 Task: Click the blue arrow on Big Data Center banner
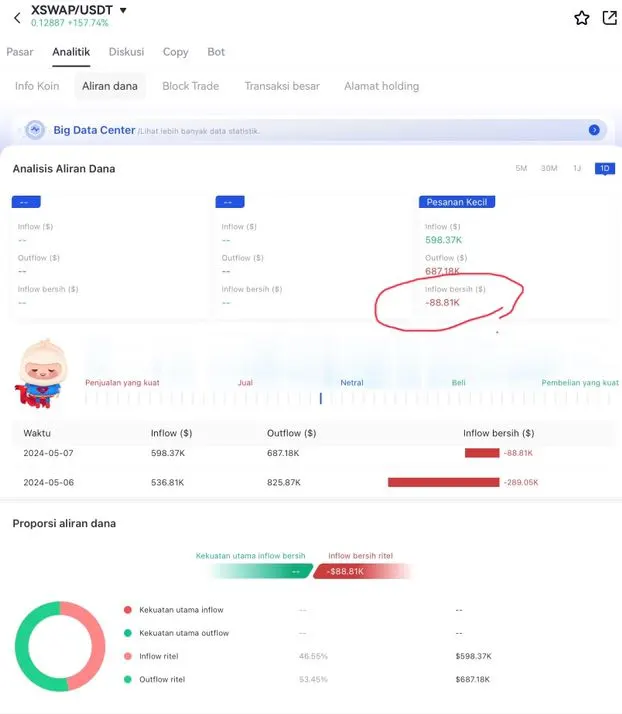[594, 130]
